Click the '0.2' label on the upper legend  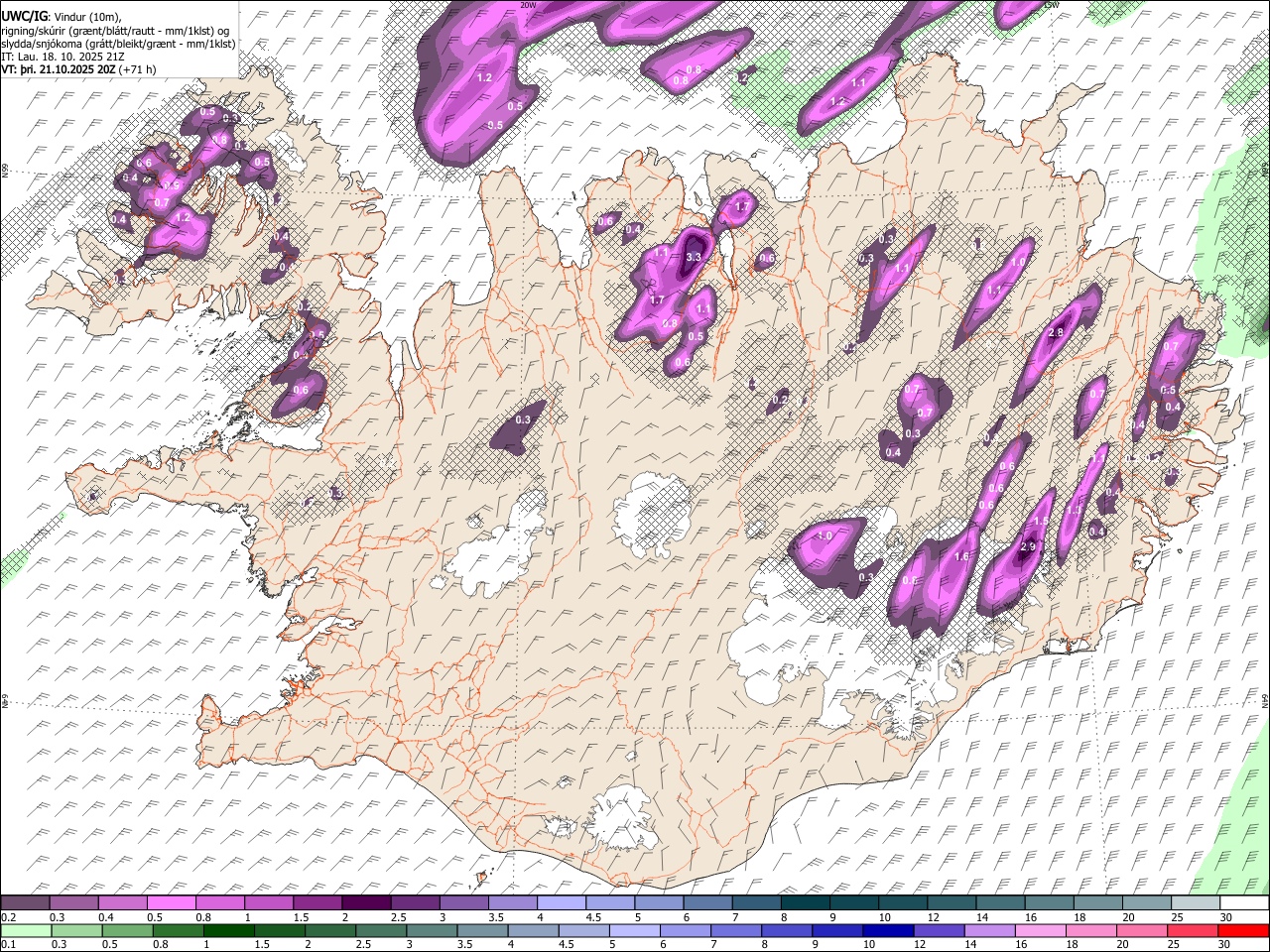8,917
